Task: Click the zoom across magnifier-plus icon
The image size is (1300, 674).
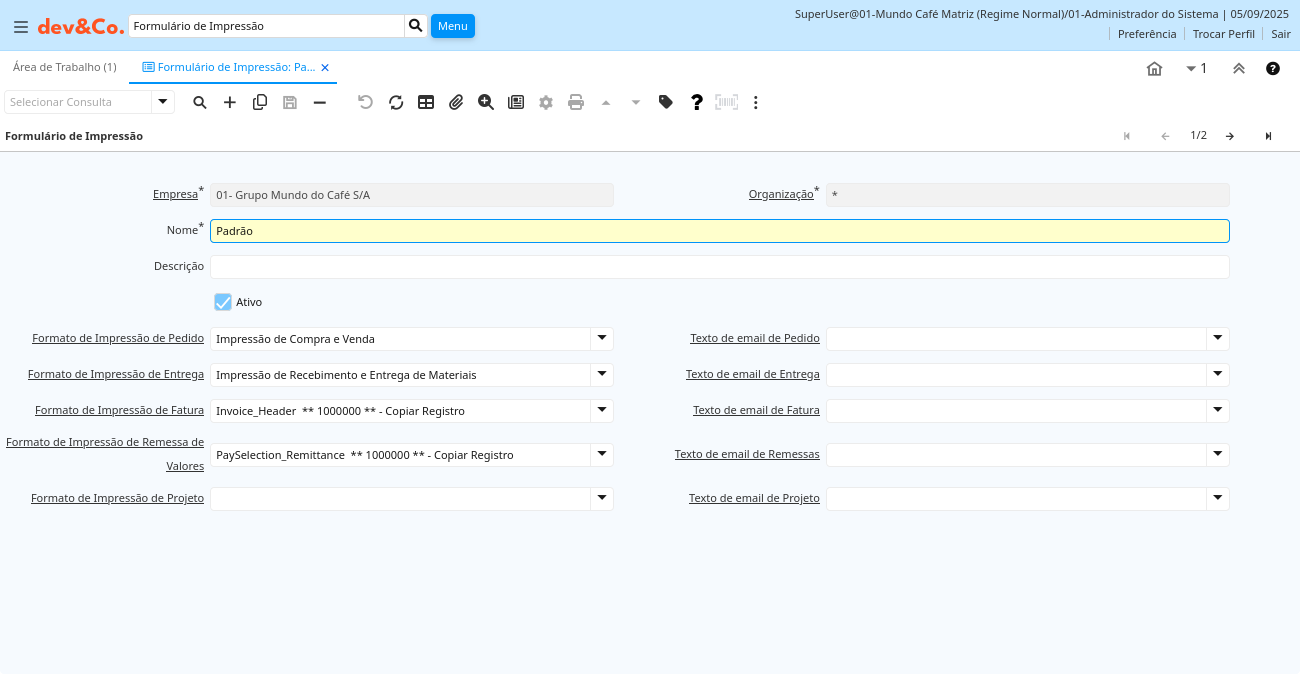Action: 486,102
